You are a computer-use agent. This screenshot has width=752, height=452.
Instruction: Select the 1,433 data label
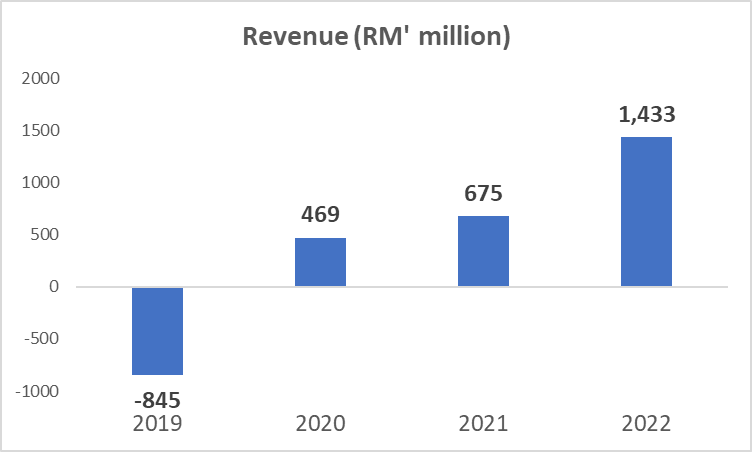click(646, 115)
